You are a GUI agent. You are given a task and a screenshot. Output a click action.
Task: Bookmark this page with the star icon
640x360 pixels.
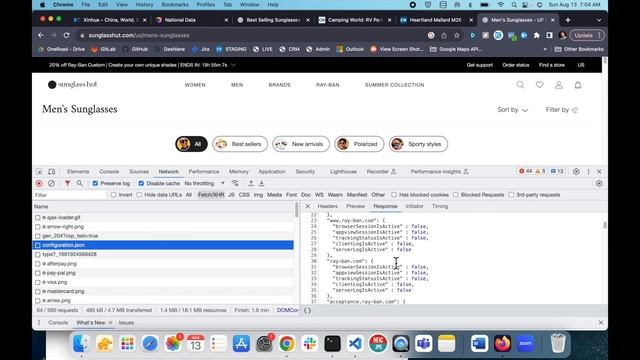(x=457, y=36)
